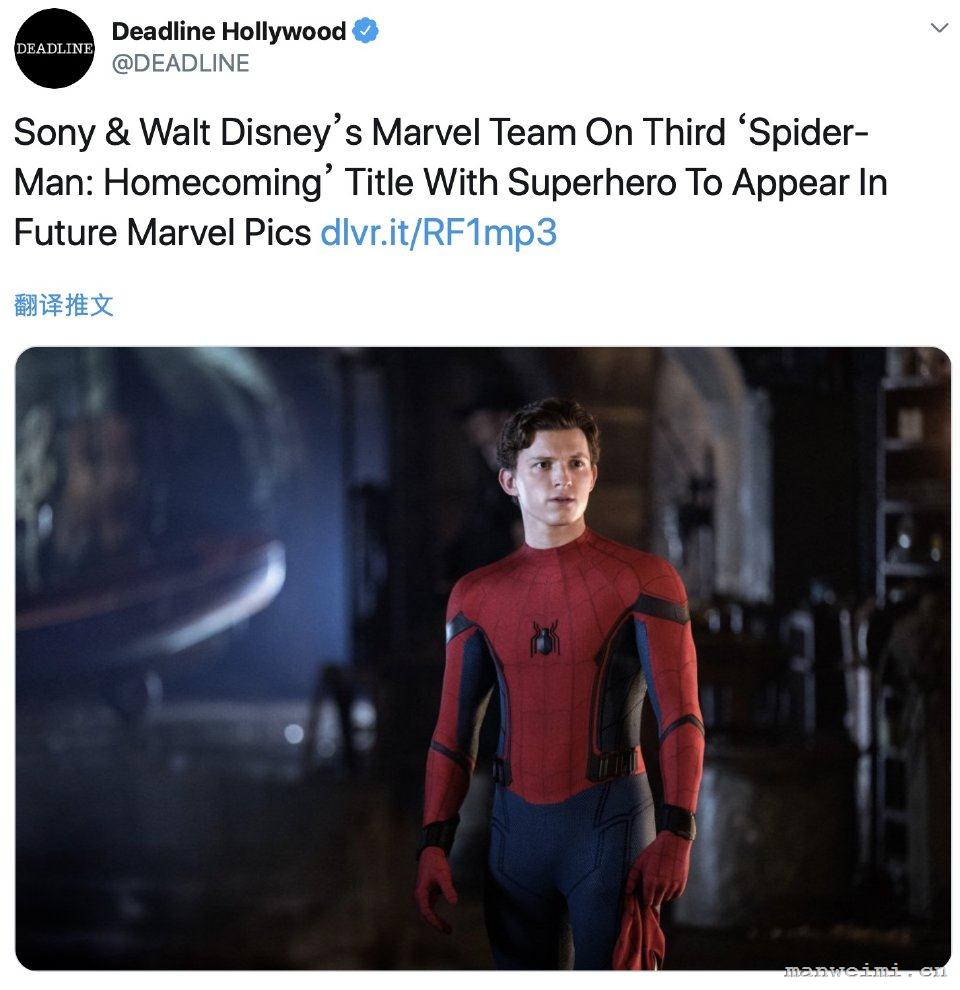Click the 'Sony & Walt Disney's' text
960x990 pixels.
coord(188,133)
